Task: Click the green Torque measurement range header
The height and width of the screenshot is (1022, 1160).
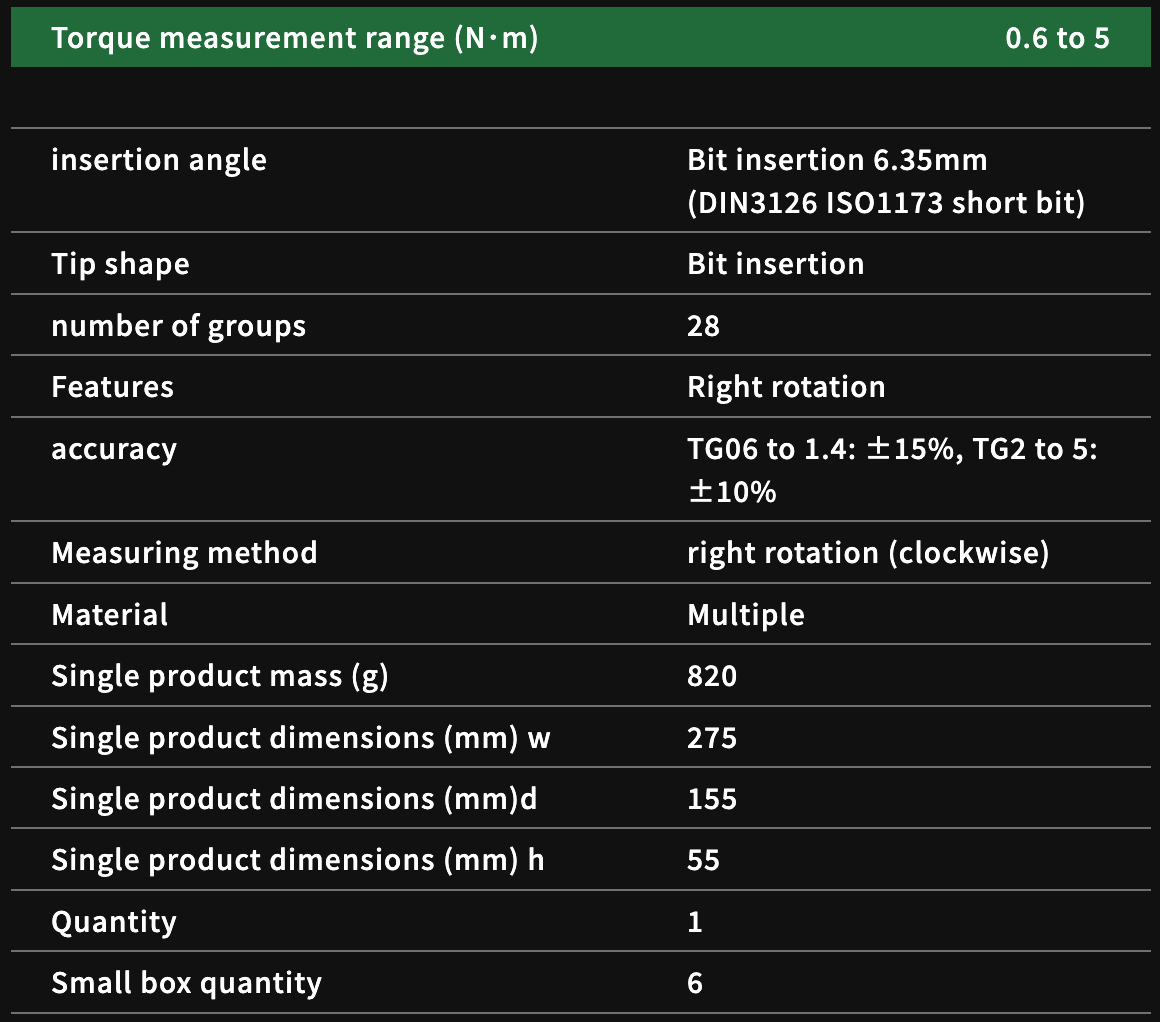Action: tap(295, 39)
